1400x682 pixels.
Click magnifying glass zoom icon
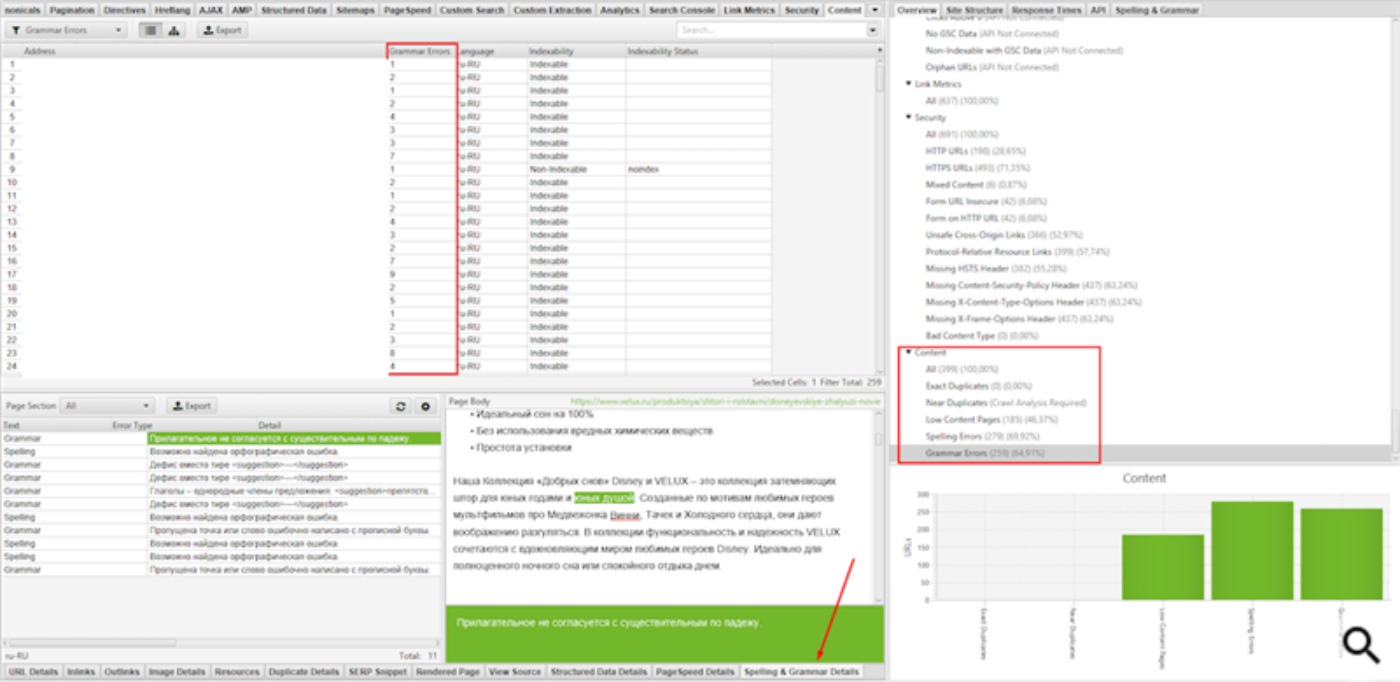(x=1361, y=646)
